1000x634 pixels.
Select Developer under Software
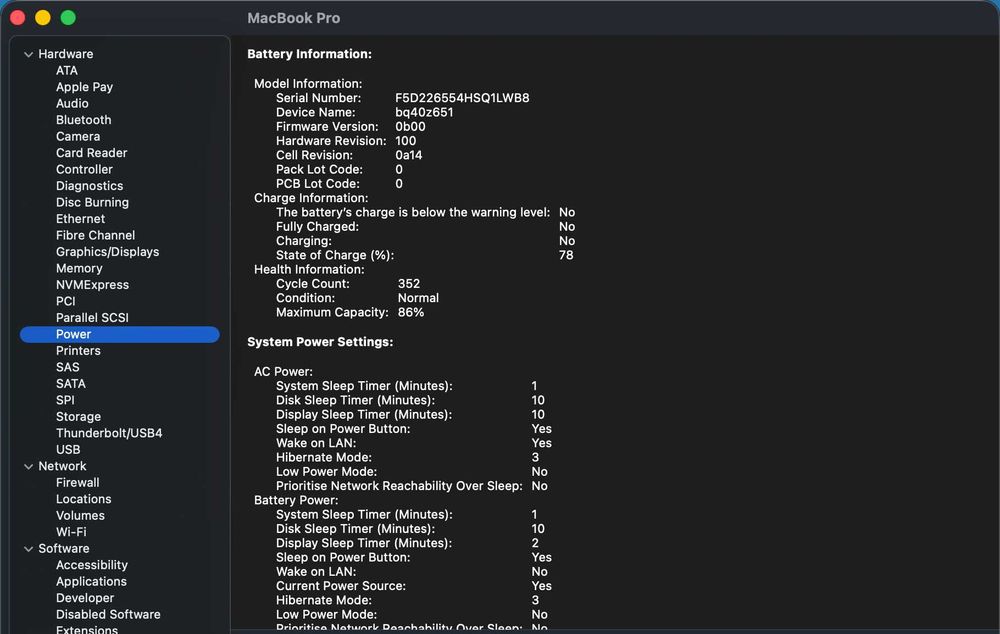pos(85,598)
